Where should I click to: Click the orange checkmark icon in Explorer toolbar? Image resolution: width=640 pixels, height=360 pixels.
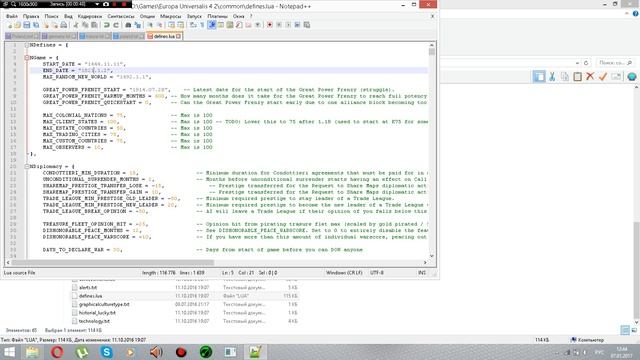tap(603, 76)
